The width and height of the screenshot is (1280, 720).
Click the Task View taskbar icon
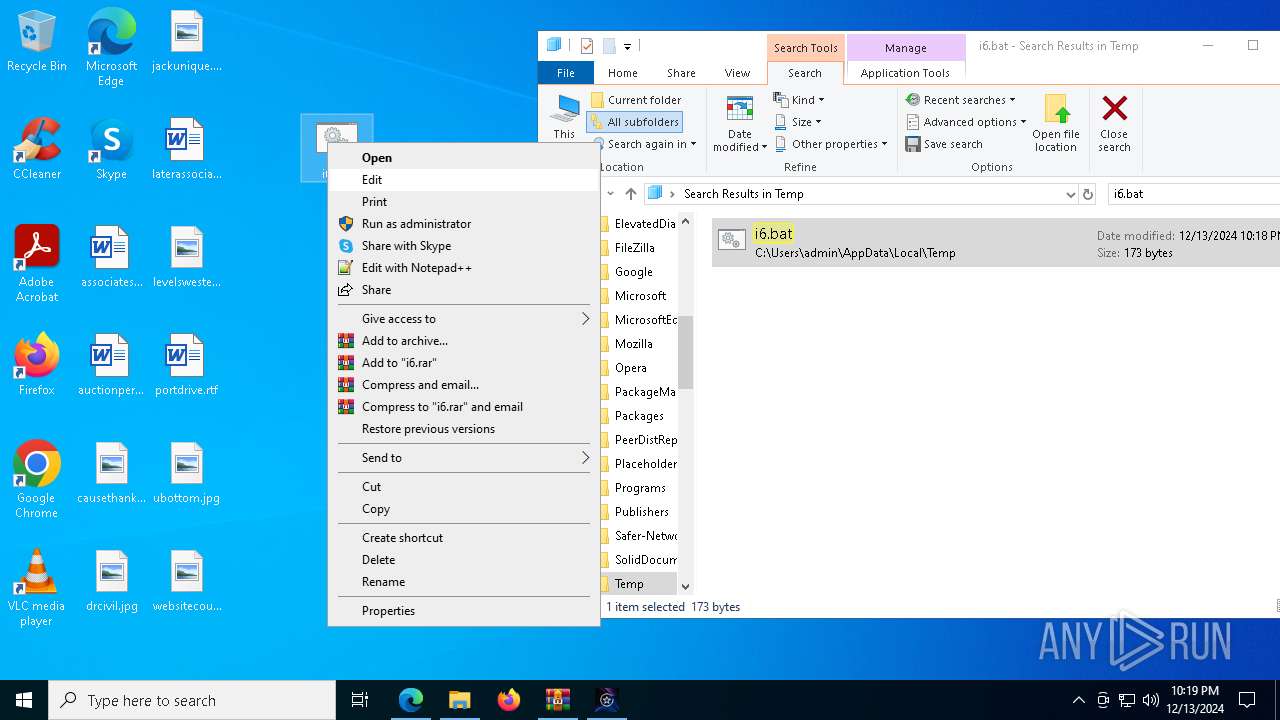coord(360,700)
